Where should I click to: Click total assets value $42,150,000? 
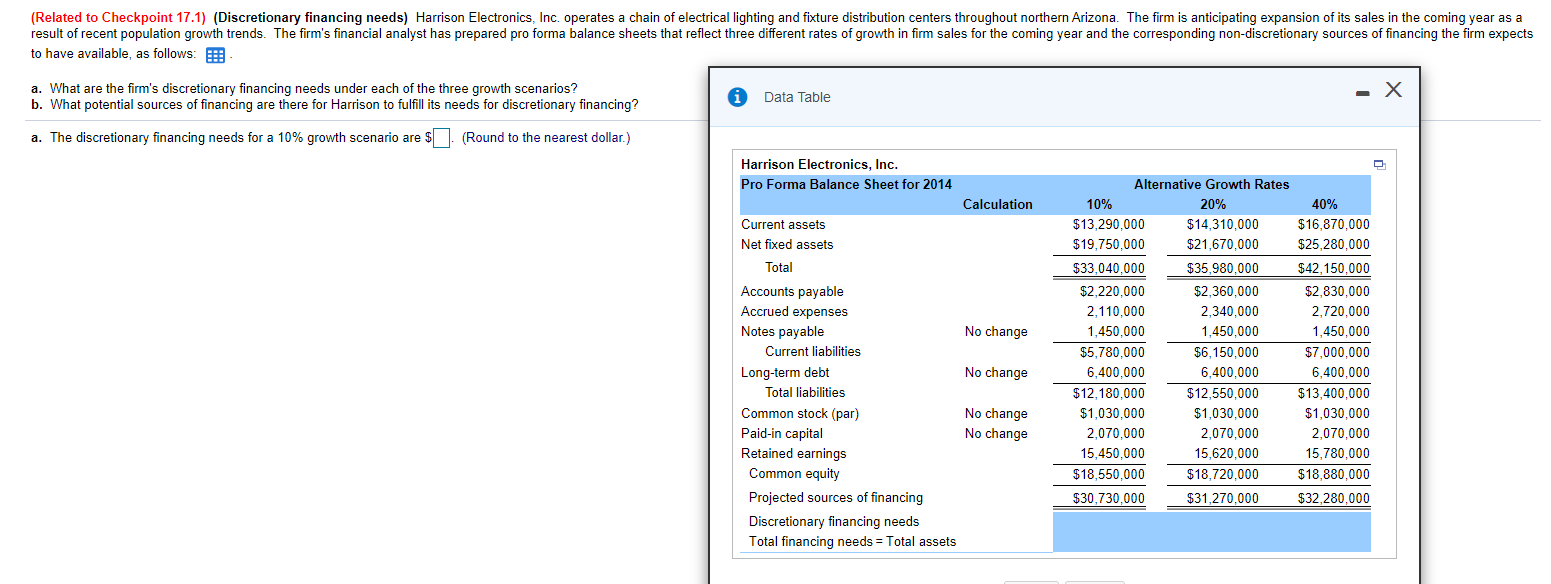1334,268
